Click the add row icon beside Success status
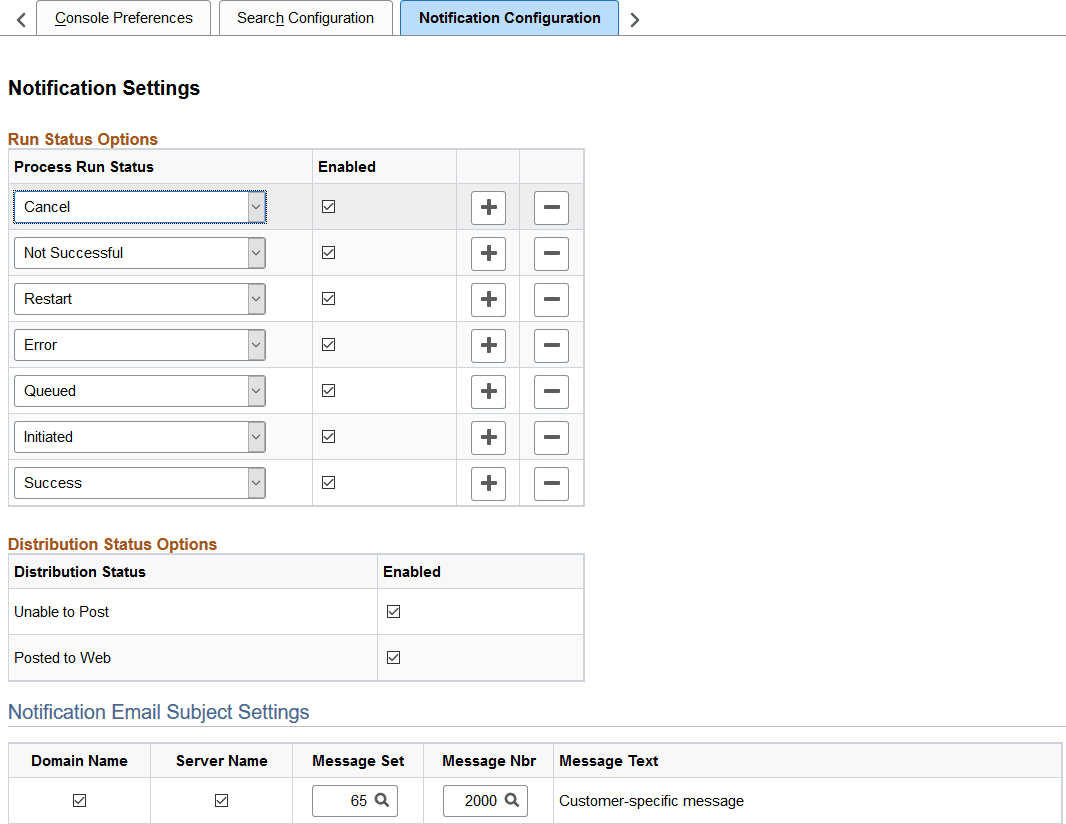 (488, 483)
